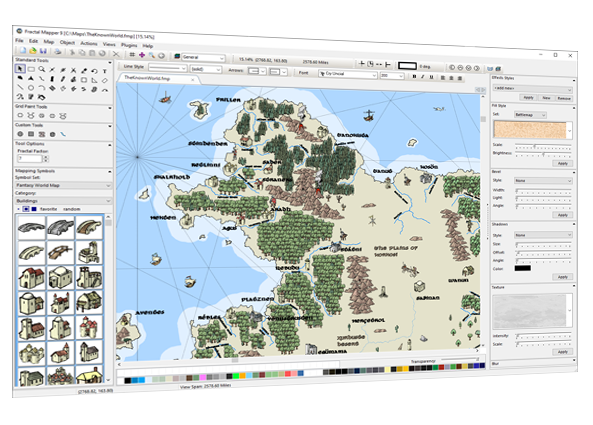Collapse the Standard Tools panel
The width and height of the screenshot is (593, 425).
(x=110, y=63)
